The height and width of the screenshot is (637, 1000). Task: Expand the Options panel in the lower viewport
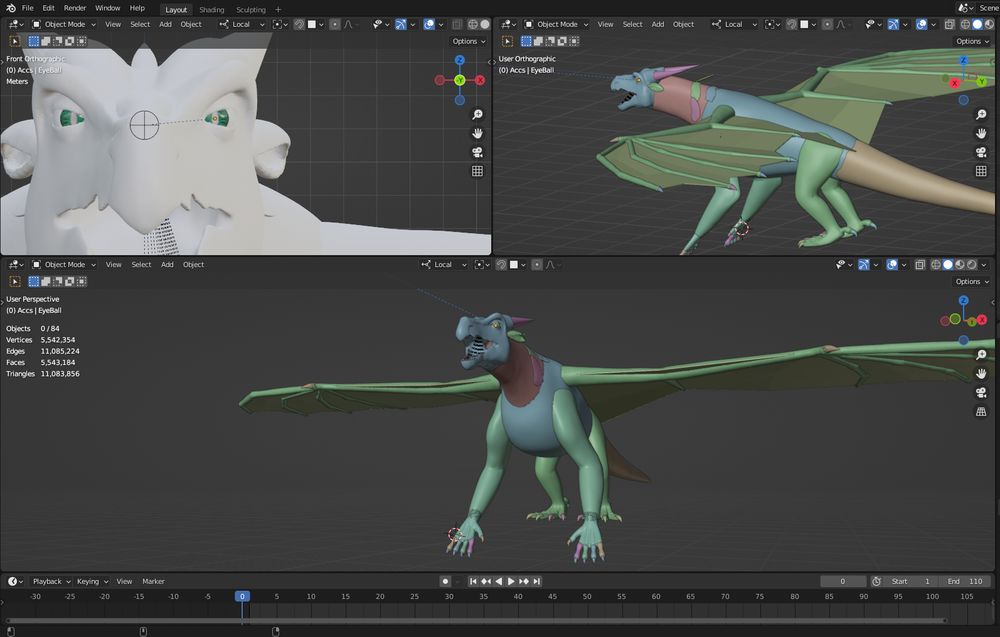point(968,281)
